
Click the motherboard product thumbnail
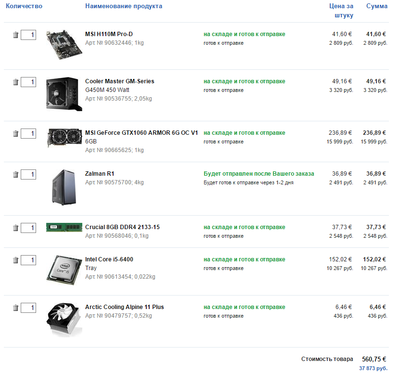pos(64,45)
